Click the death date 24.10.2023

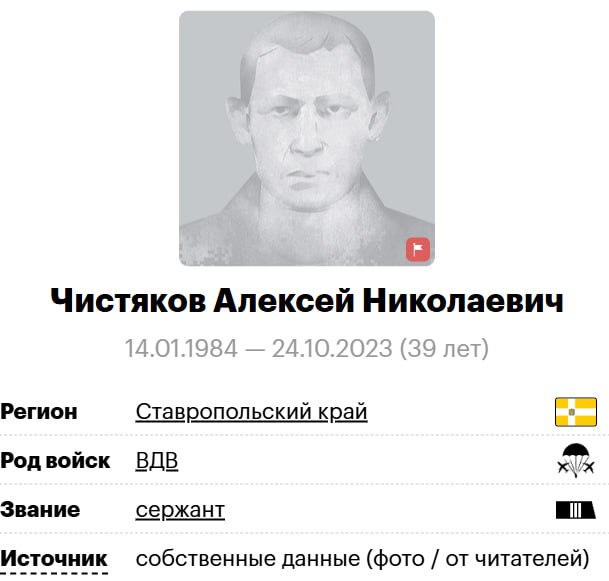click(332, 348)
